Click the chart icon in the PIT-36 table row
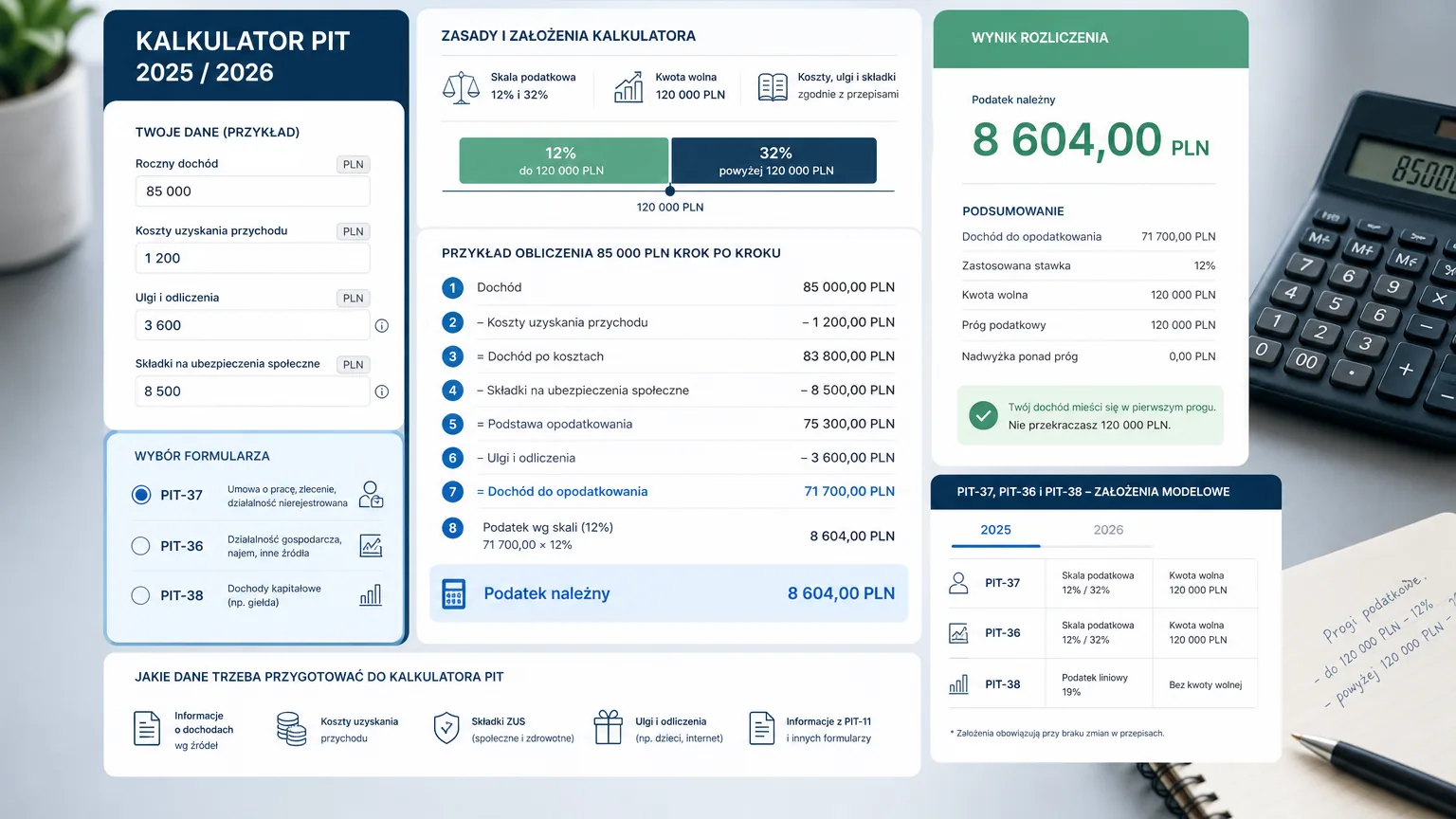Viewport: 1456px width, 819px height. pos(958,633)
